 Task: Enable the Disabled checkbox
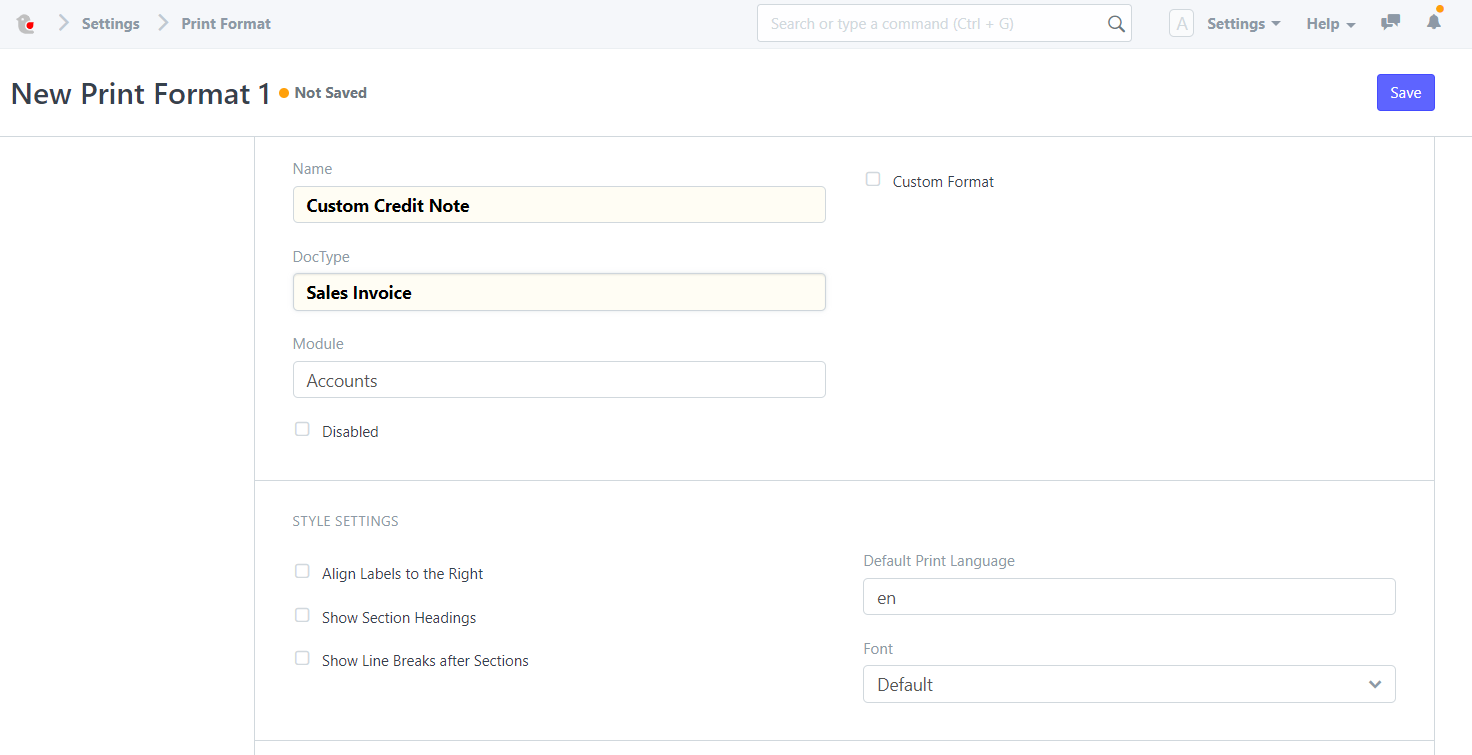[302, 429]
